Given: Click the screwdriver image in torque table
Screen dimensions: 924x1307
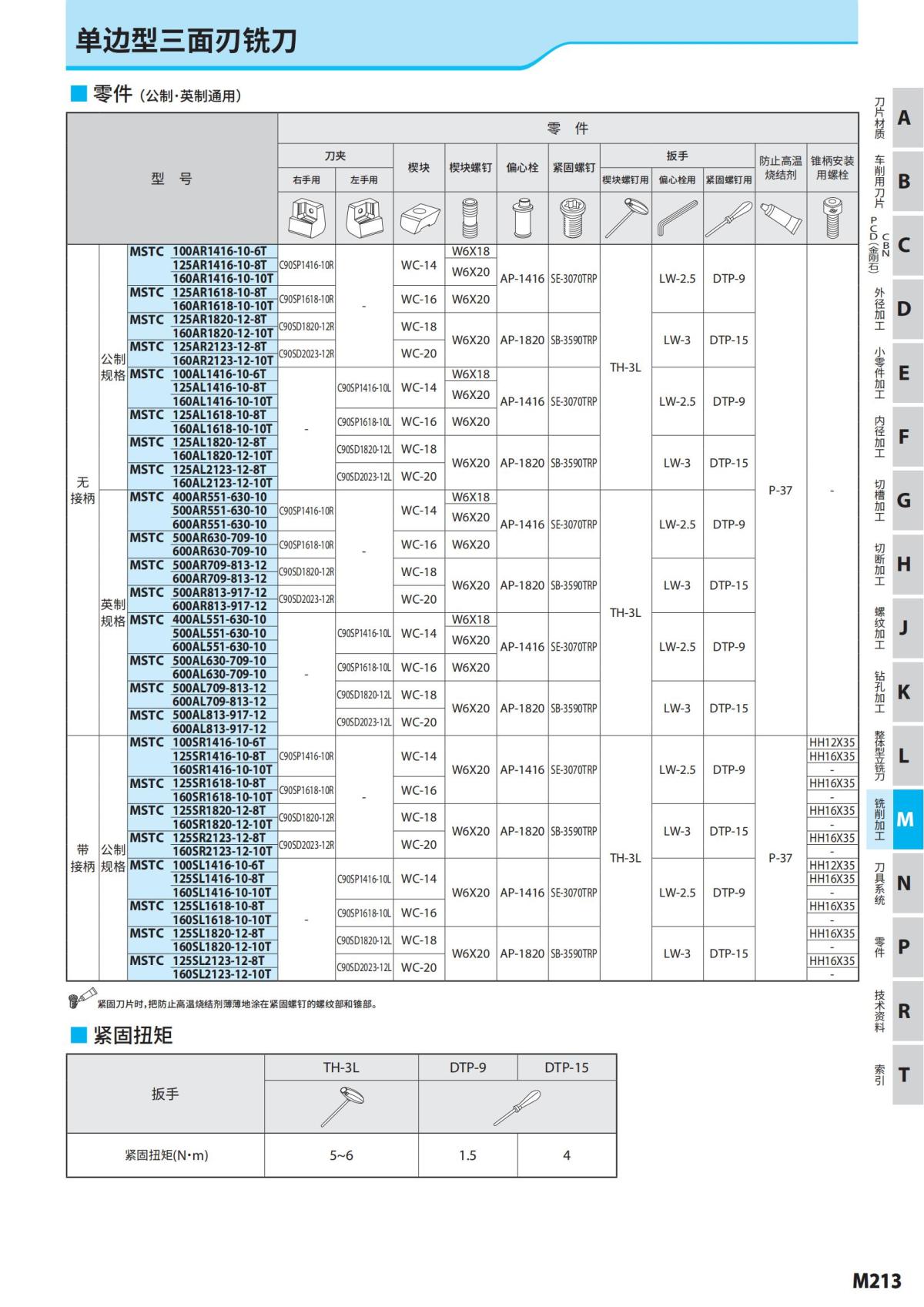Looking at the screenshot, I should coord(517,1106).
